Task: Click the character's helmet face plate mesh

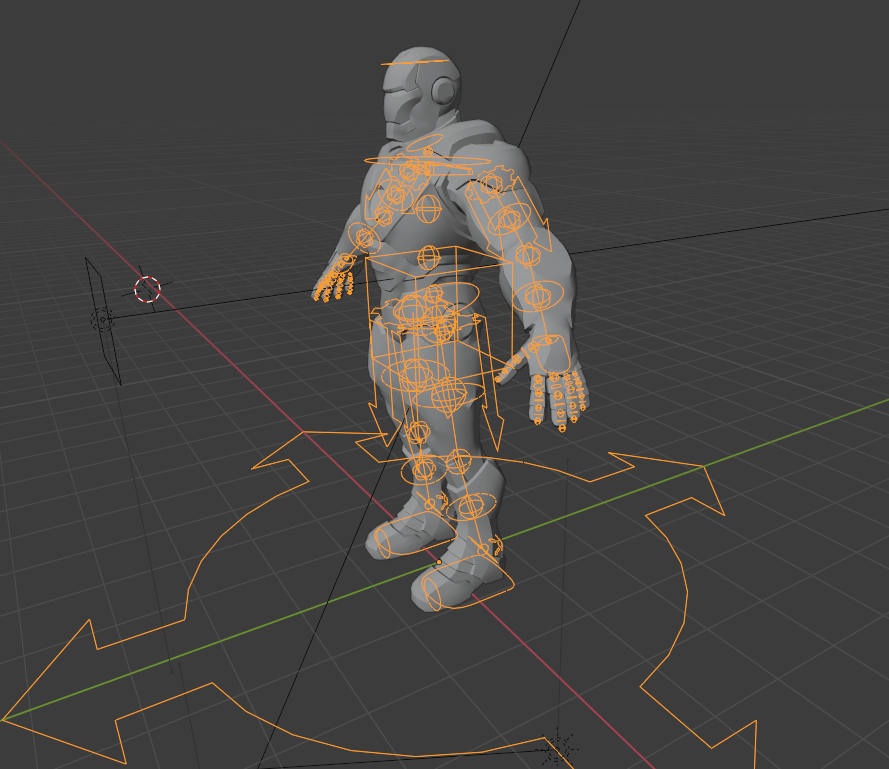Action: coord(401,108)
